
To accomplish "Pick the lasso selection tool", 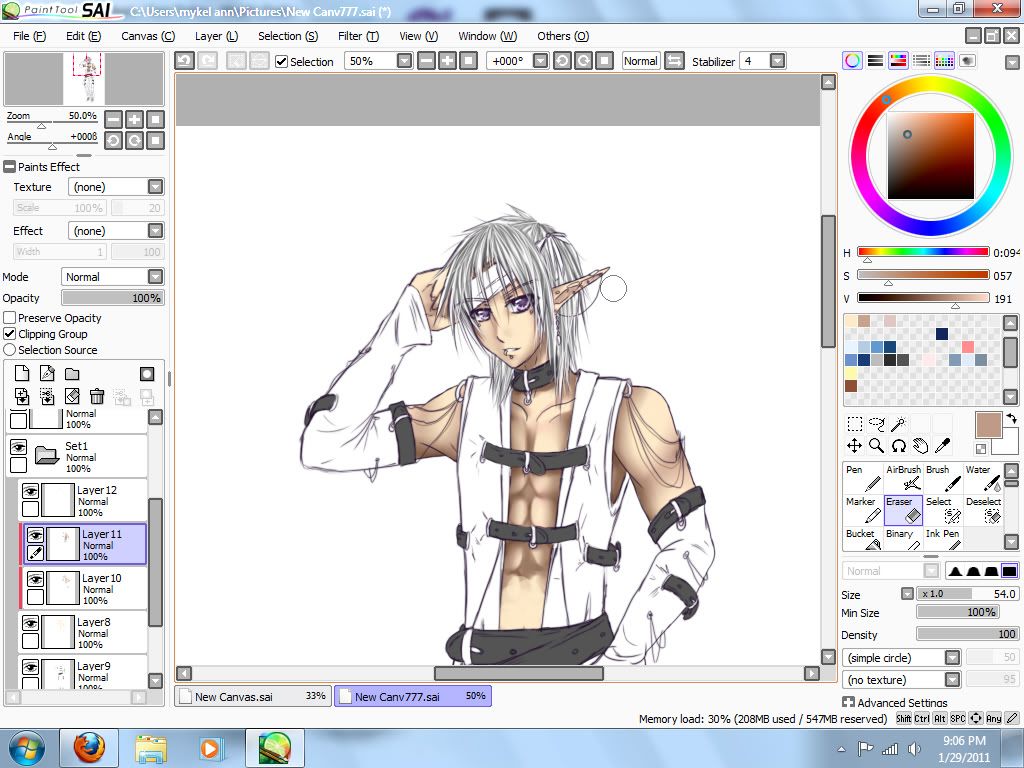I will click(x=876, y=424).
